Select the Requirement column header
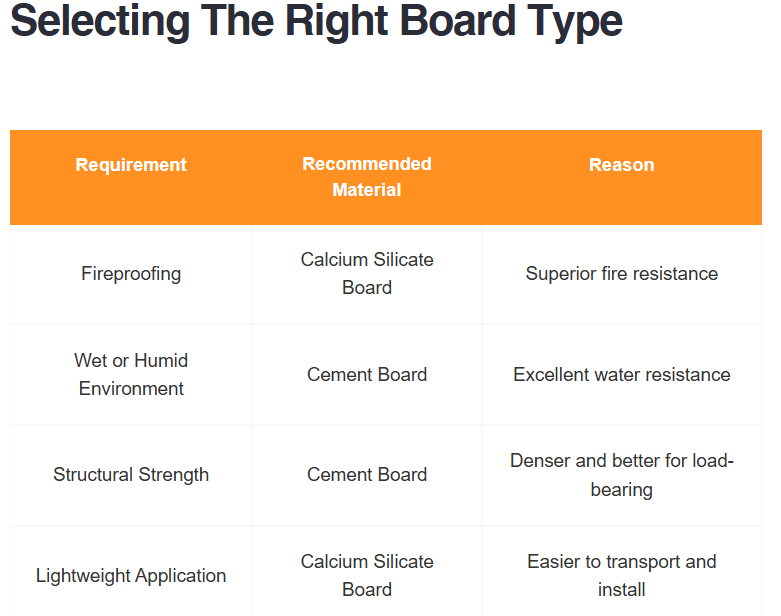The height and width of the screenshot is (616, 781). [x=131, y=165]
